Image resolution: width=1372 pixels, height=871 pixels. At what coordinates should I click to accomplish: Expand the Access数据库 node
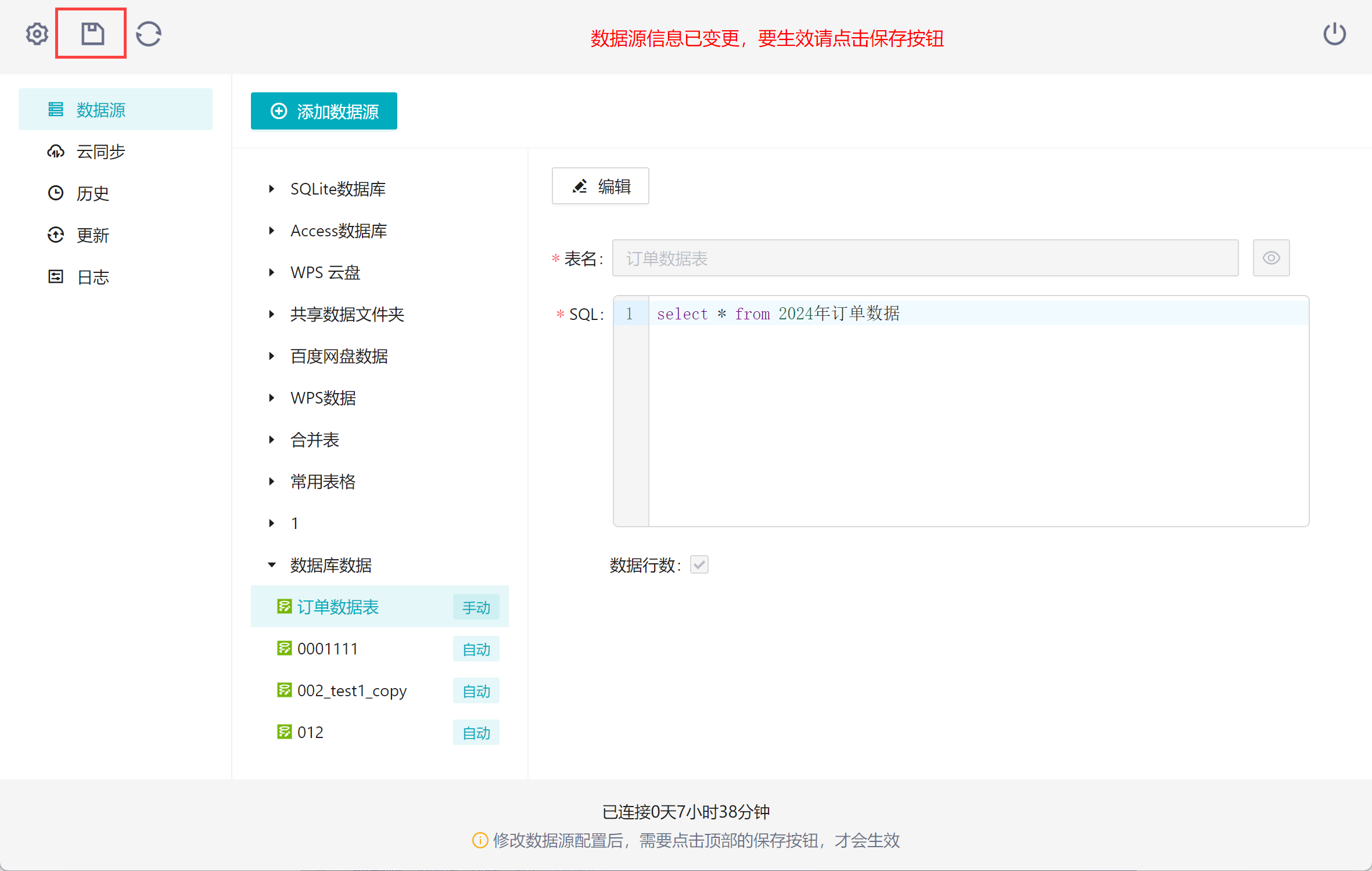pyautogui.click(x=271, y=231)
